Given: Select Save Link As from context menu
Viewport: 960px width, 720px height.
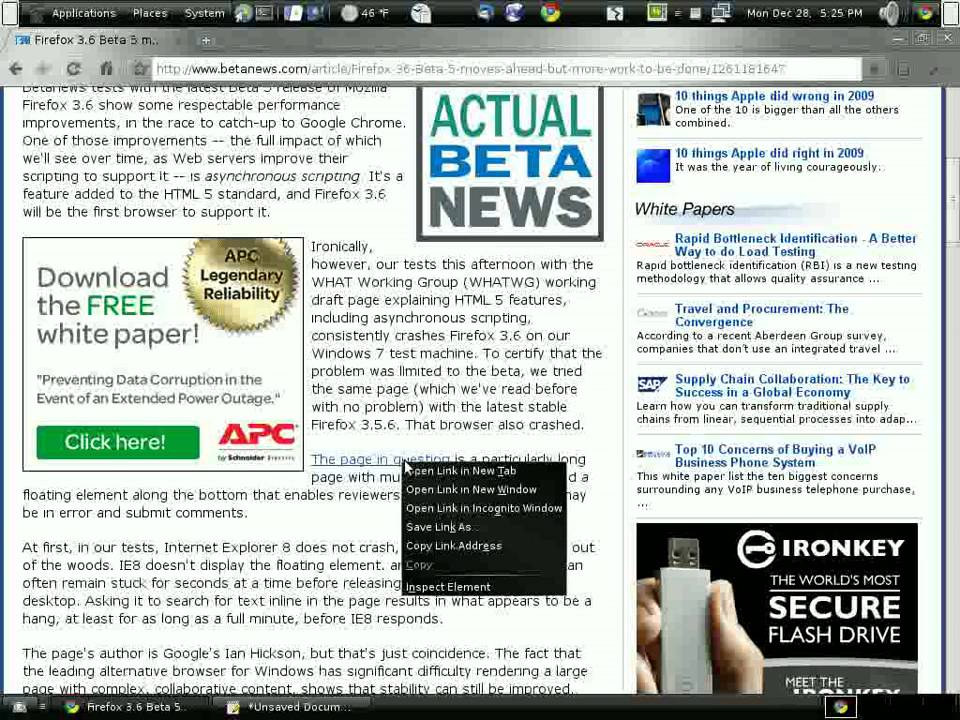Looking at the screenshot, I should tap(484, 527).
